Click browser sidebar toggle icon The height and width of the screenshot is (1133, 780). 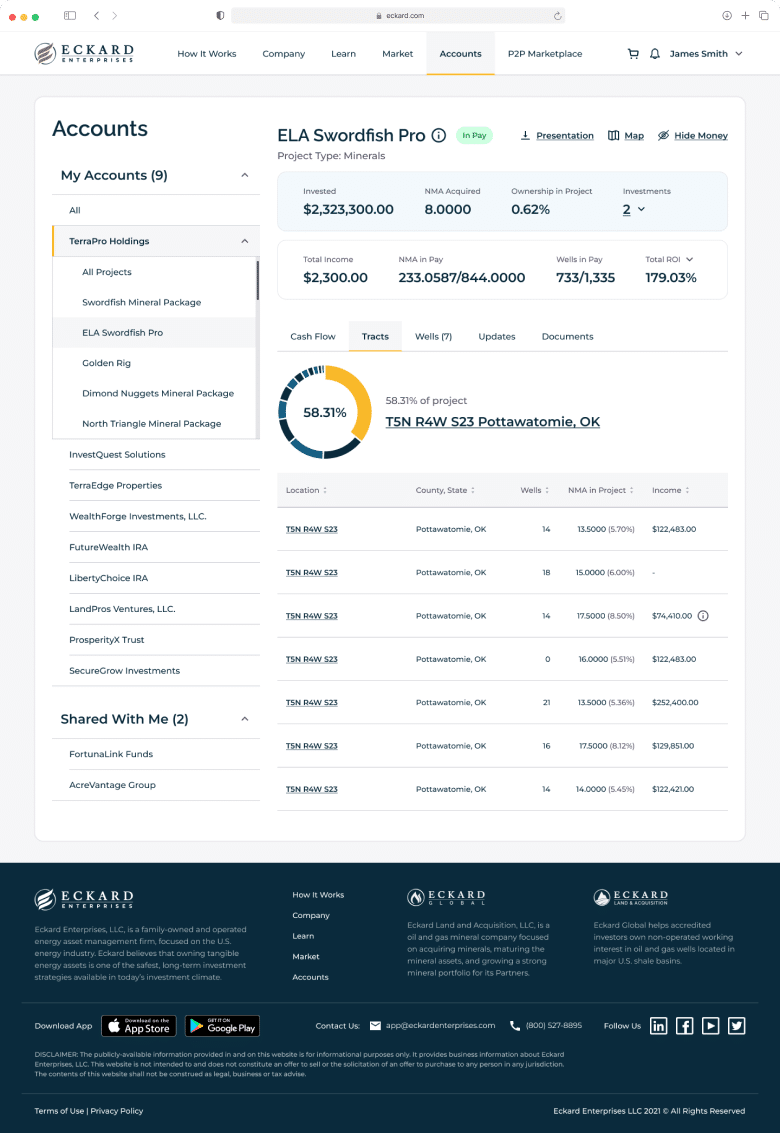pos(70,15)
